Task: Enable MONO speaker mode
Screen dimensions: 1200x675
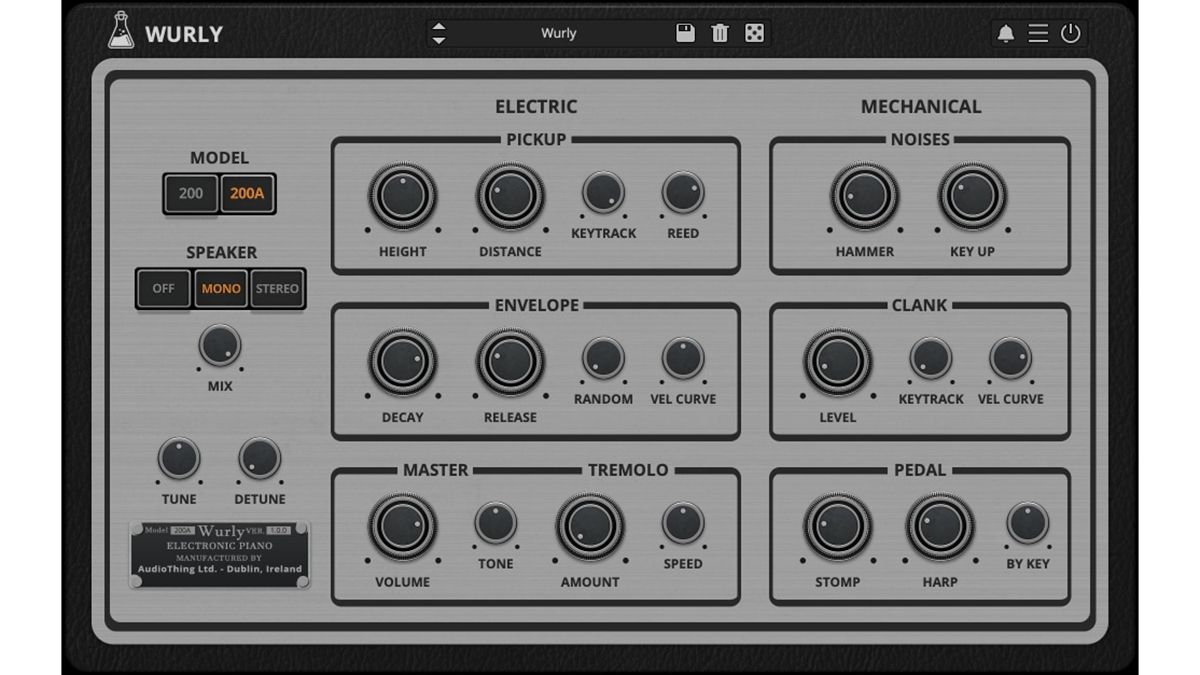Action: pos(220,288)
